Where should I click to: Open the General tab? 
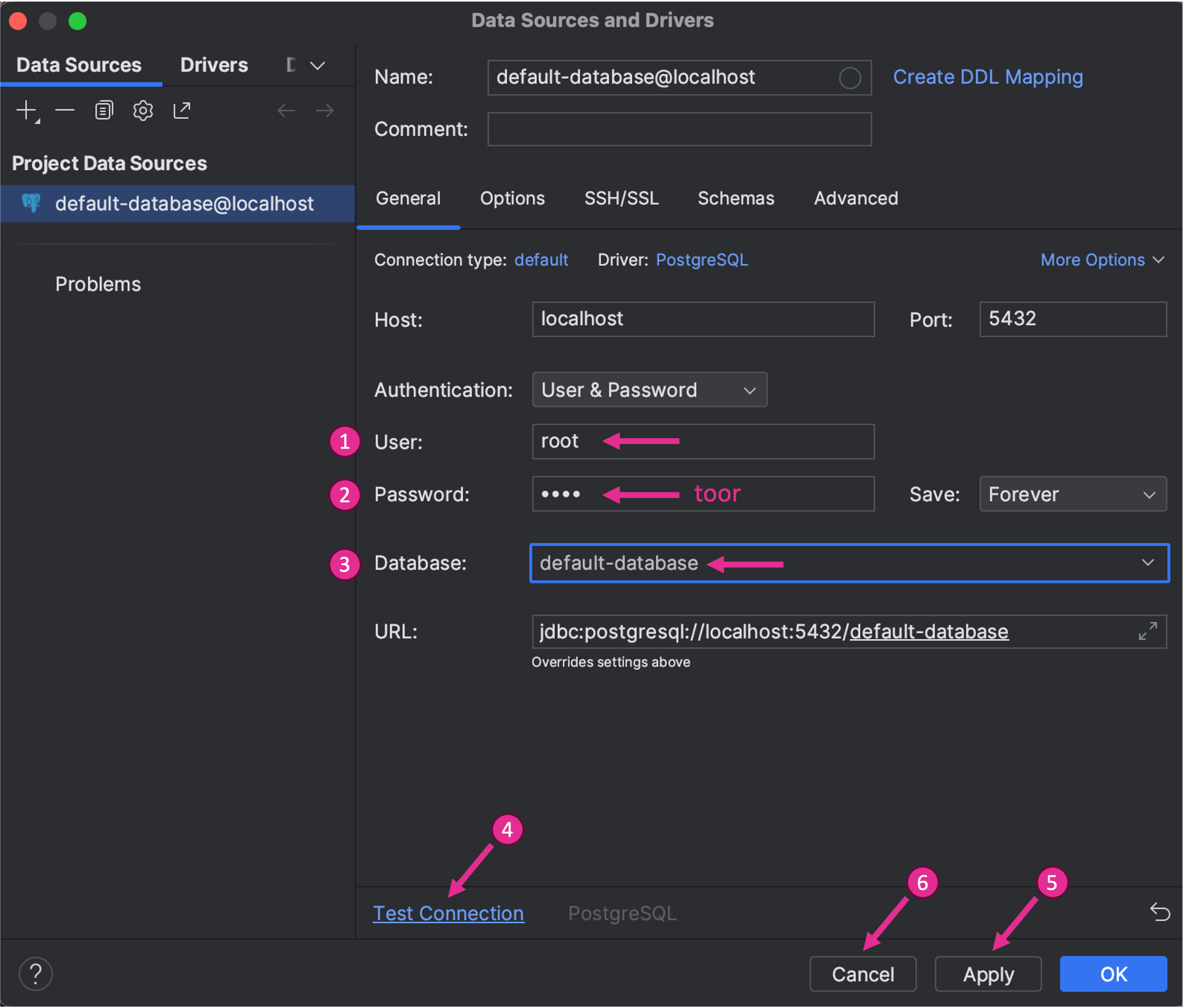(x=408, y=198)
